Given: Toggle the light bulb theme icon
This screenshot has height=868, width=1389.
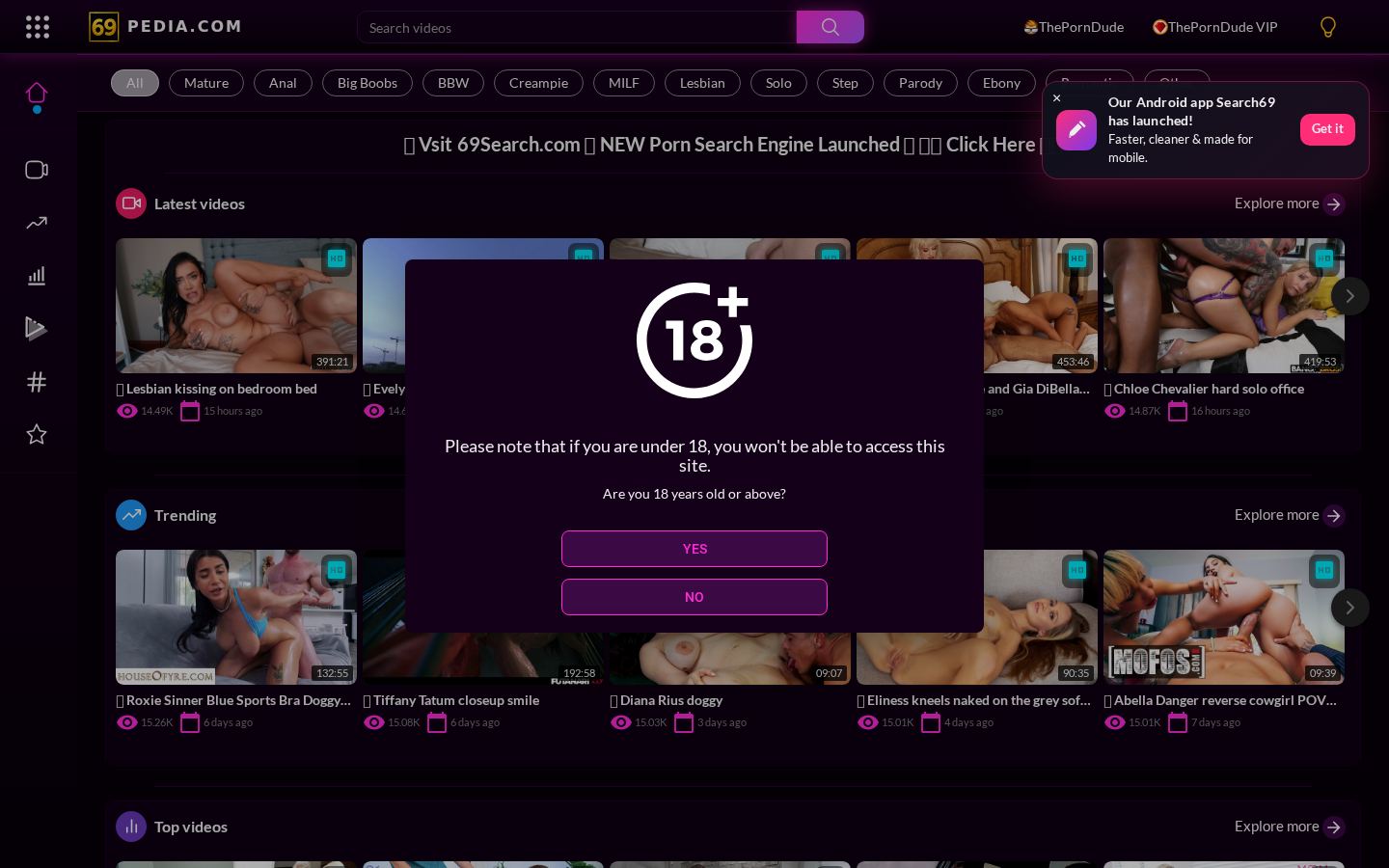Looking at the screenshot, I should coord(1328,27).
